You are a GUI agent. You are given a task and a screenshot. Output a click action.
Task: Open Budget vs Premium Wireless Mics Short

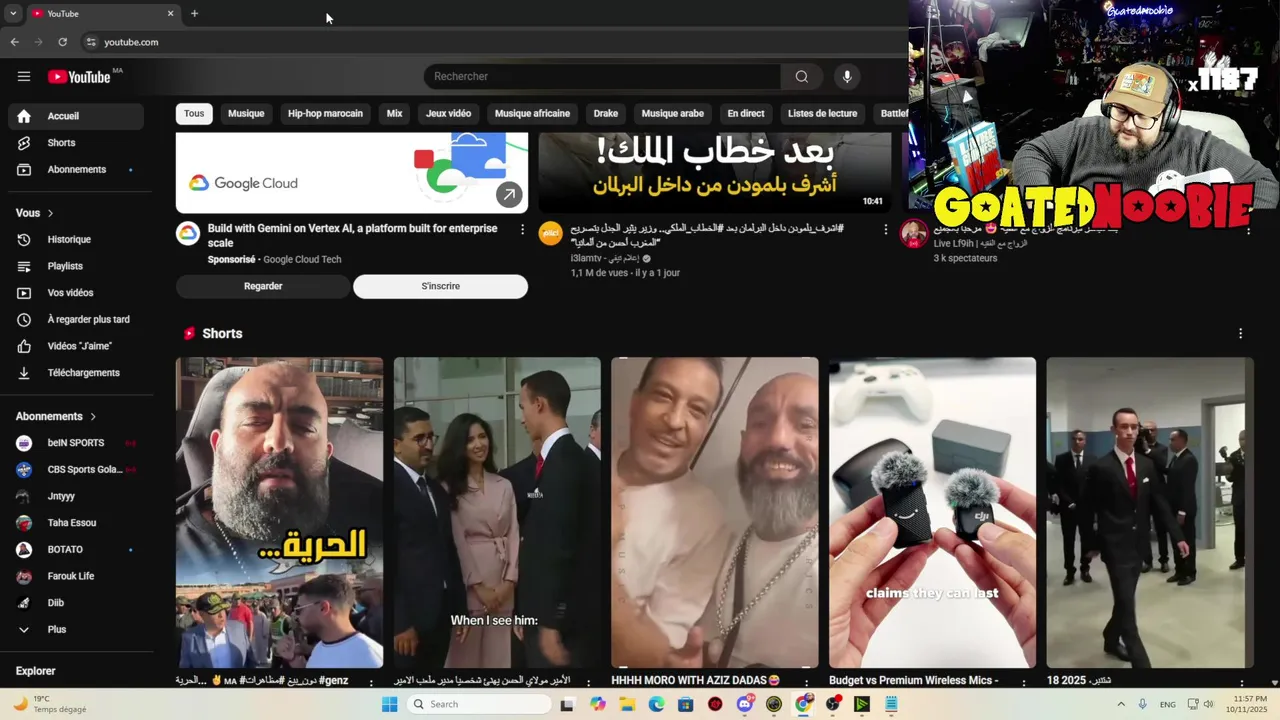click(932, 512)
